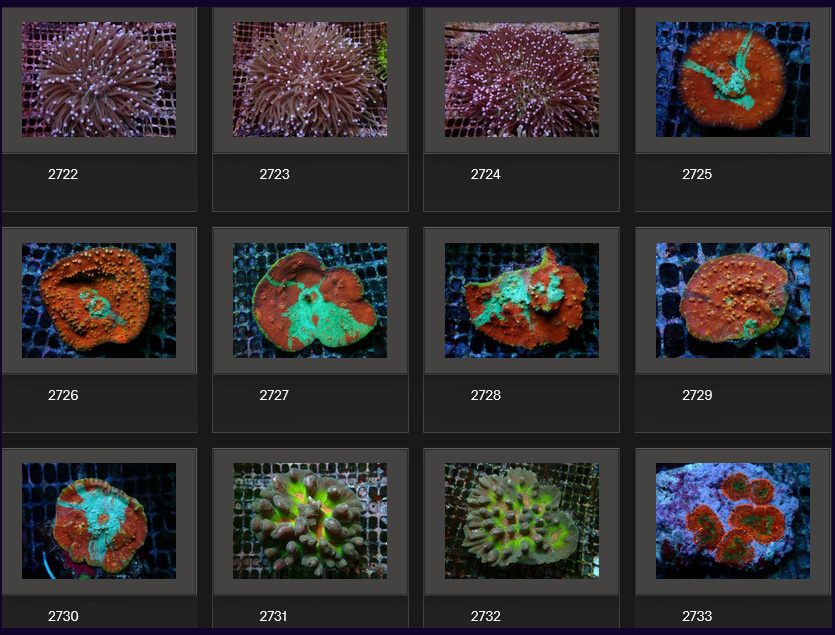Open coral thumbnail numbered 2722

[x=99, y=79]
